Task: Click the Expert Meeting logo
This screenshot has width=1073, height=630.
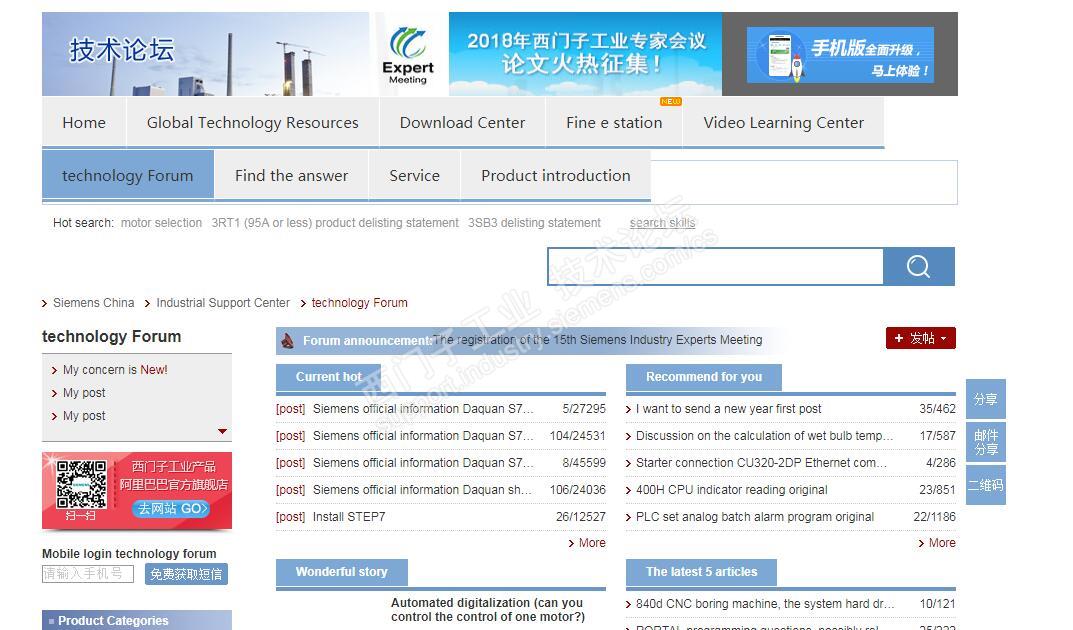Action: coord(408,54)
